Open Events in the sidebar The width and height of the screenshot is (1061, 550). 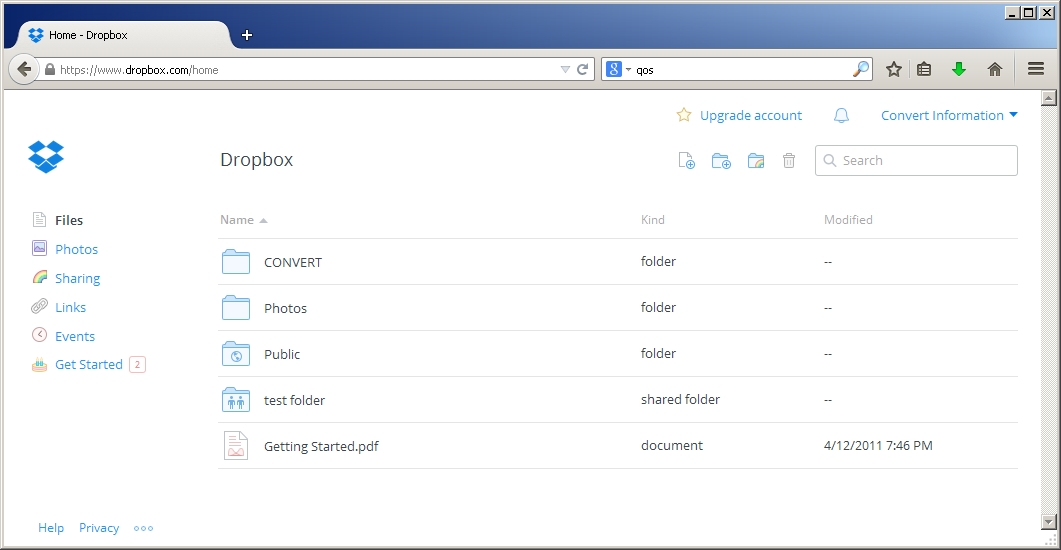tap(75, 337)
